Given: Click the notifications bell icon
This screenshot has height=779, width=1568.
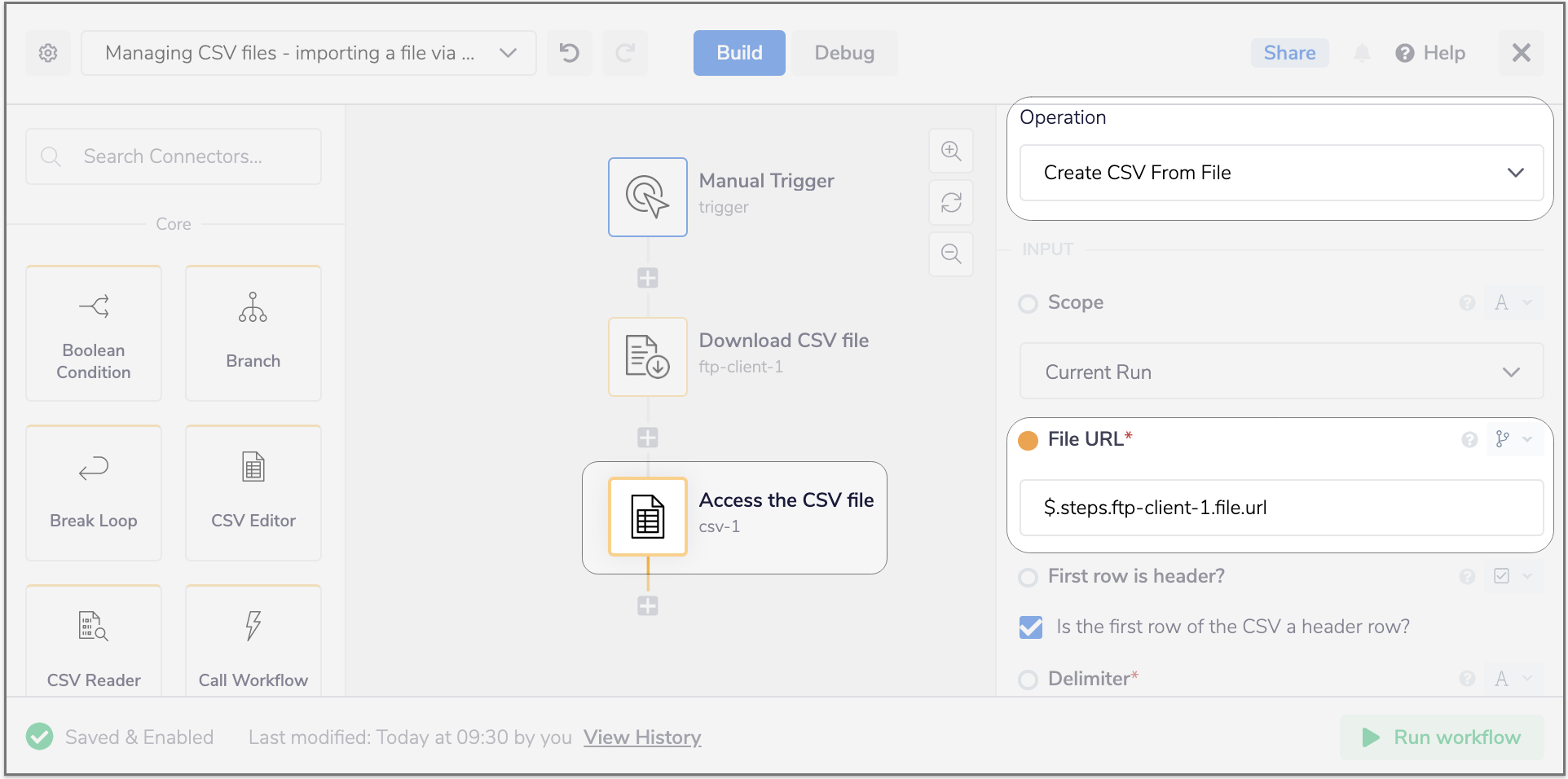Looking at the screenshot, I should point(1362,53).
